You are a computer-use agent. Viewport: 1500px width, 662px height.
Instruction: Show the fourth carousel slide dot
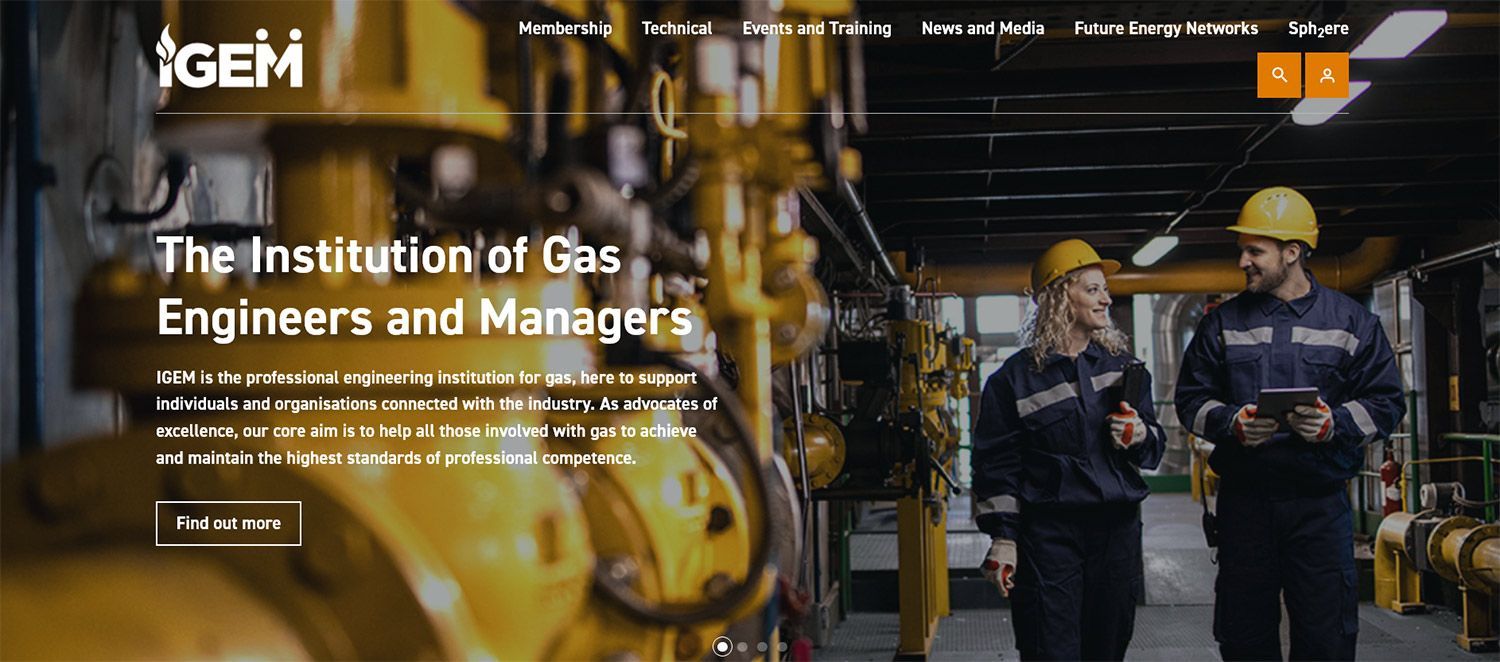782,647
